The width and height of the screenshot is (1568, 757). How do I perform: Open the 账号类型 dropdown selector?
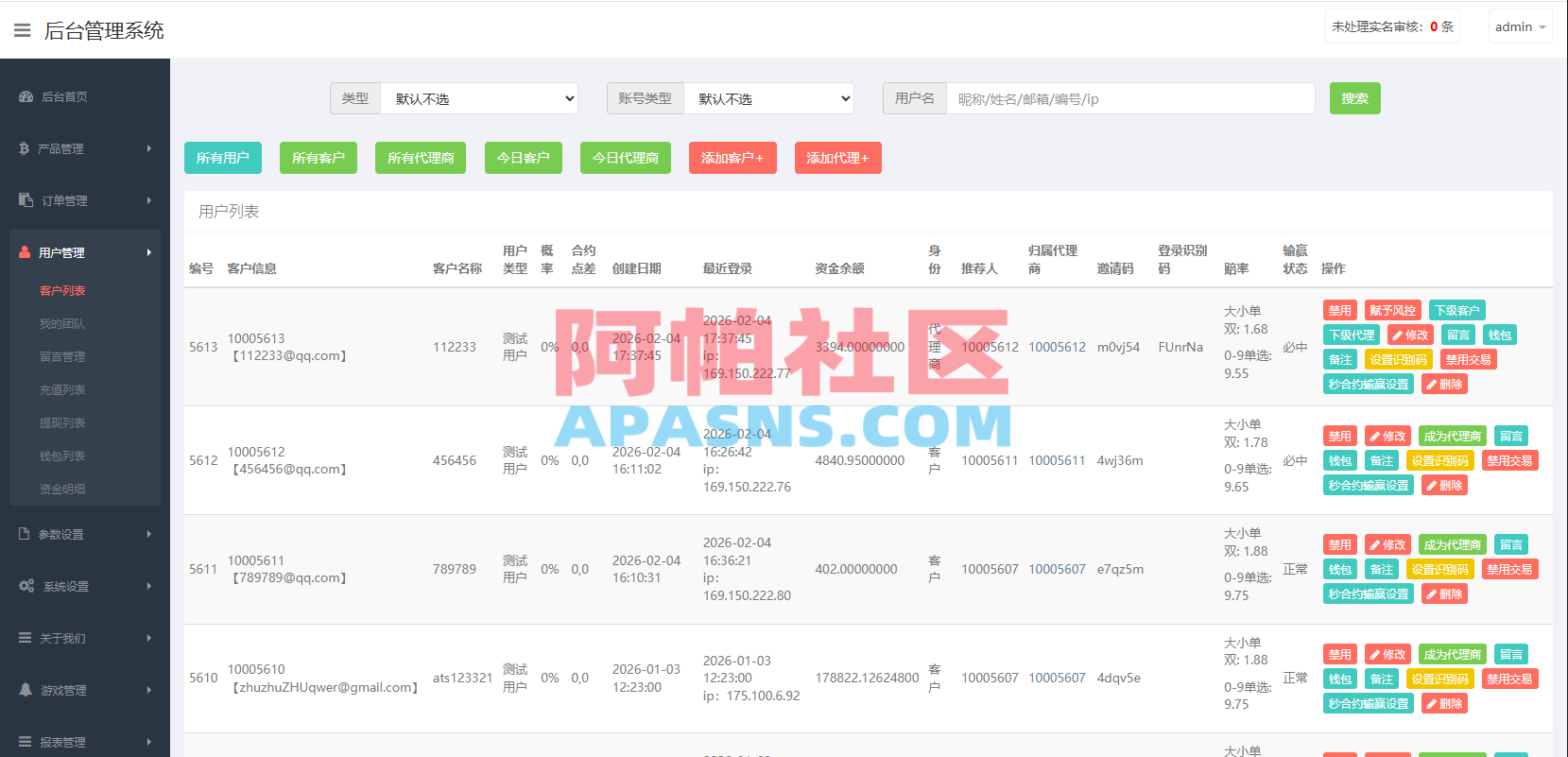click(x=768, y=98)
